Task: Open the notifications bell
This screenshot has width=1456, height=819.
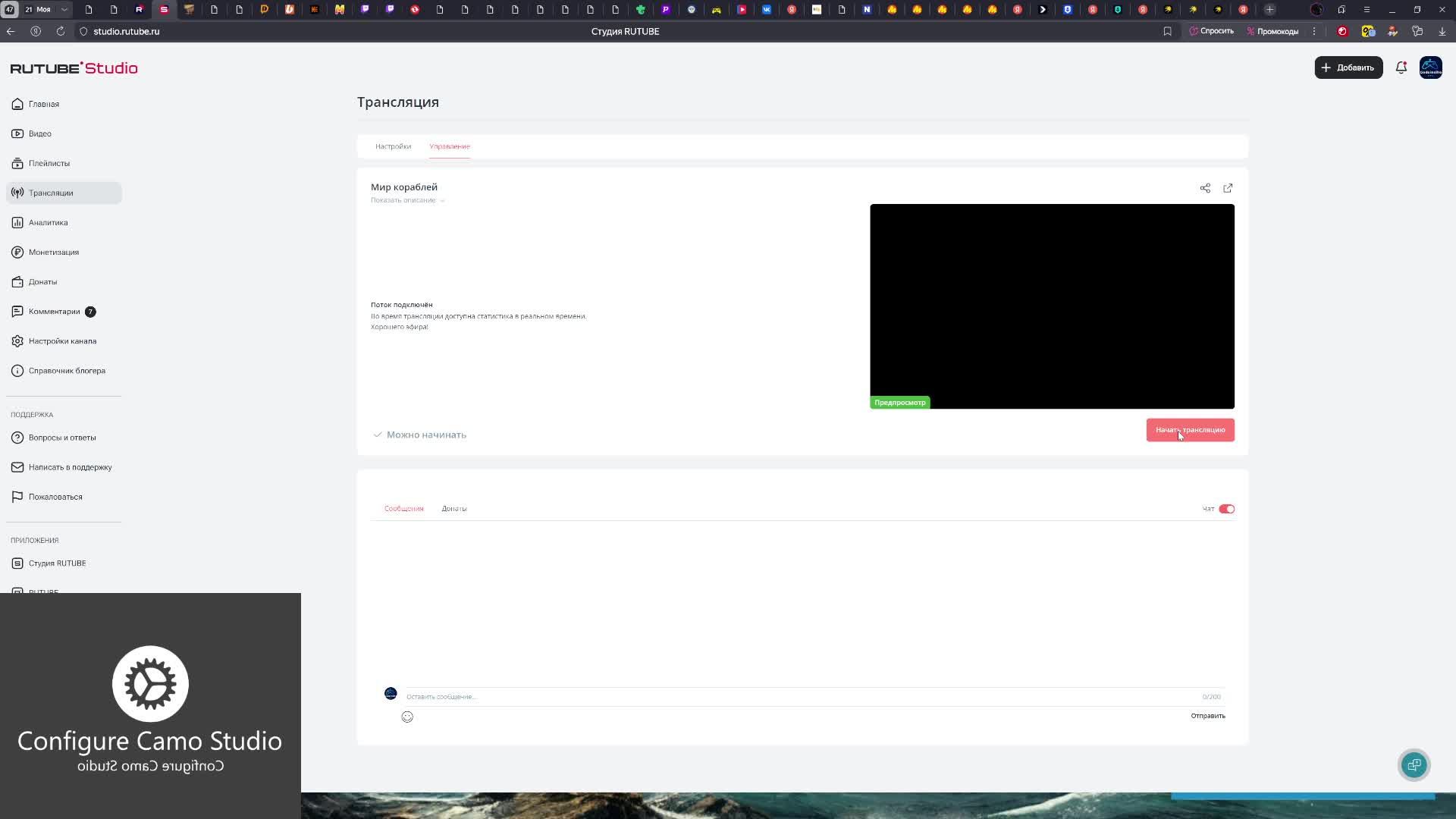Action: 1401,67
